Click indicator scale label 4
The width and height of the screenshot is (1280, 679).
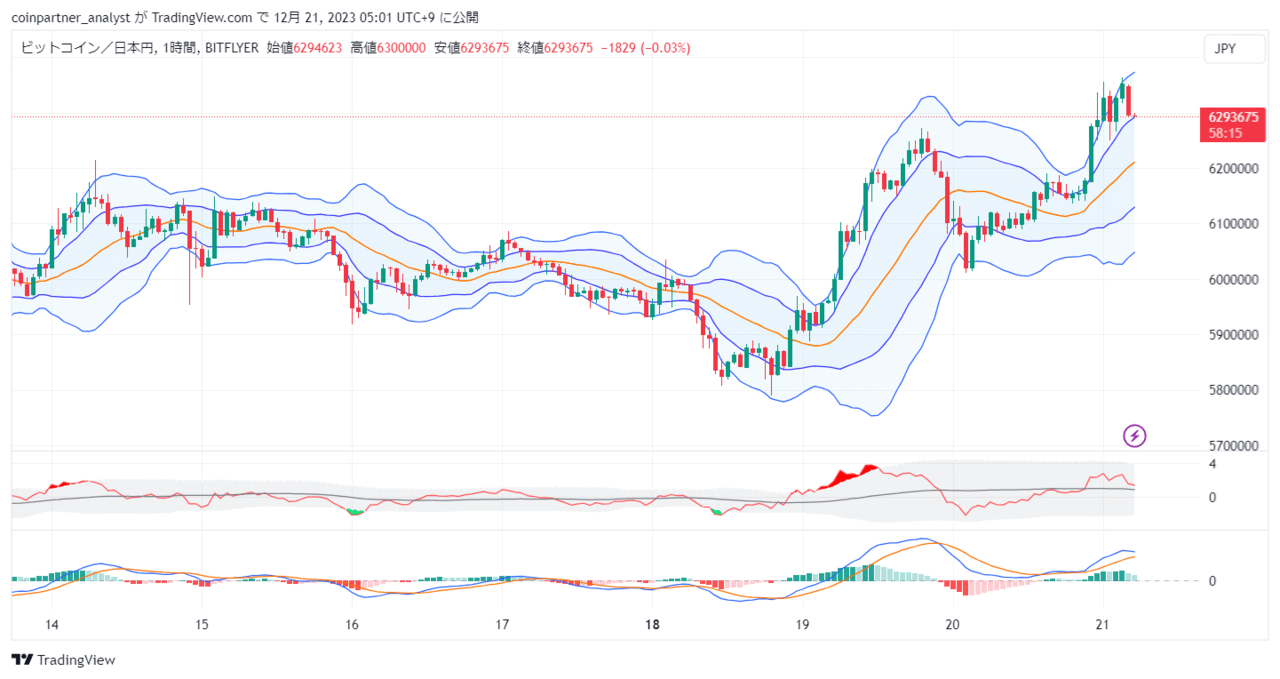coord(1212,464)
